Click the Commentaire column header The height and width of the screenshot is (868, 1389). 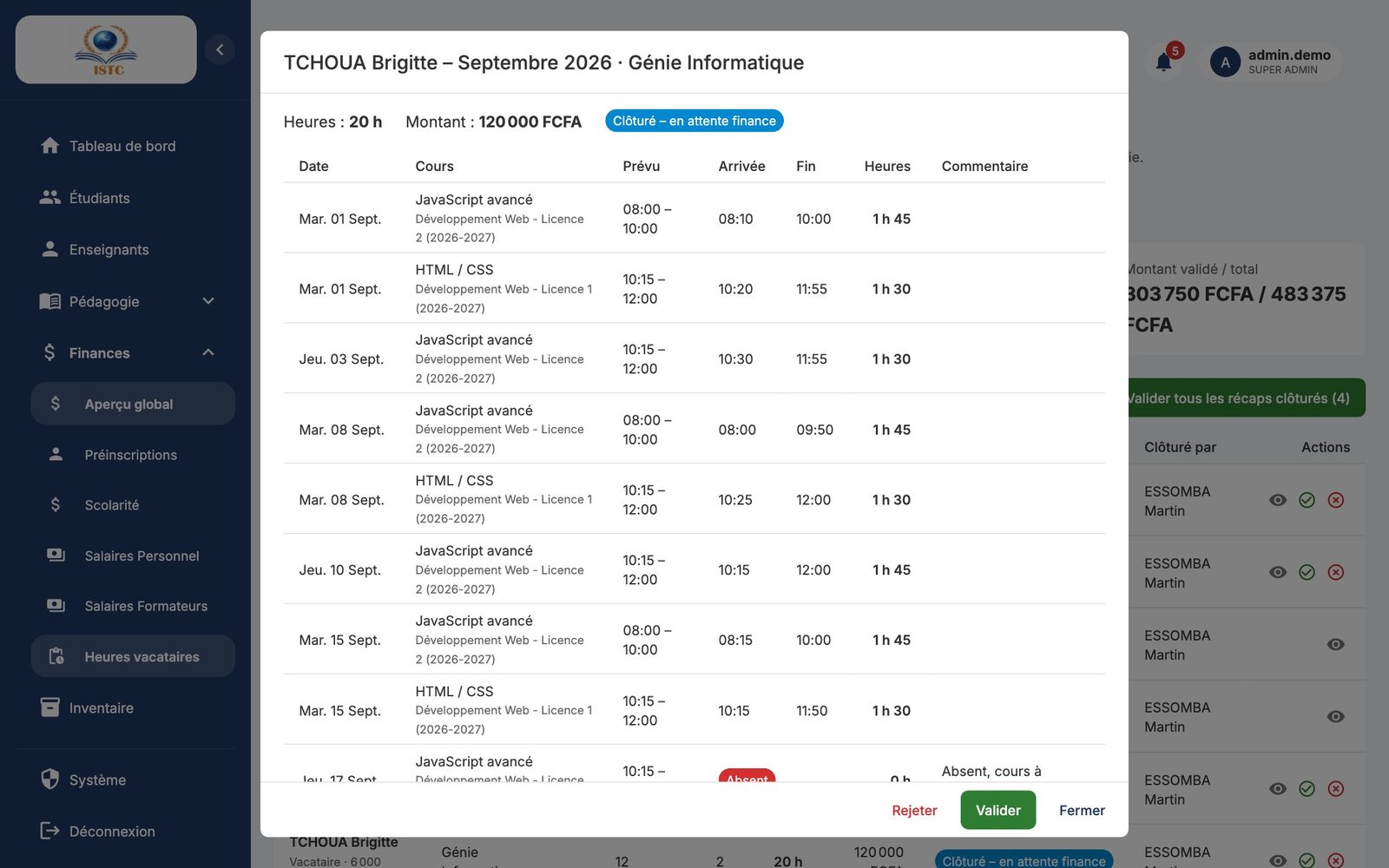tap(984, 166)
